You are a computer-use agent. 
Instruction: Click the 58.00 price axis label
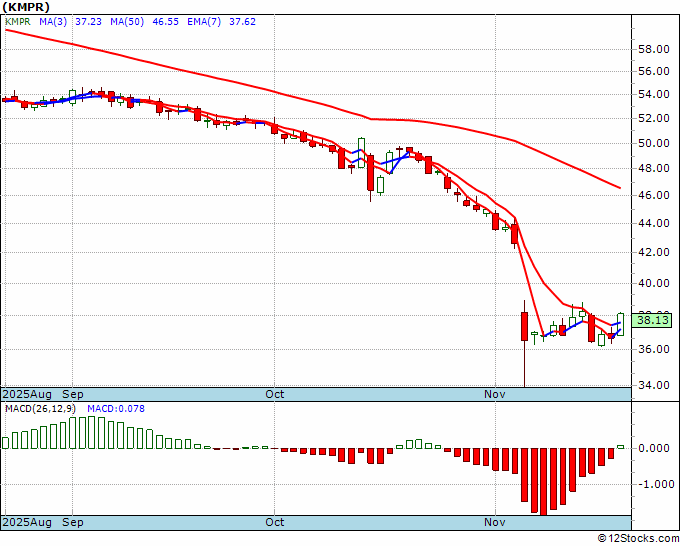pyautogui.click(x=654, y=49)
